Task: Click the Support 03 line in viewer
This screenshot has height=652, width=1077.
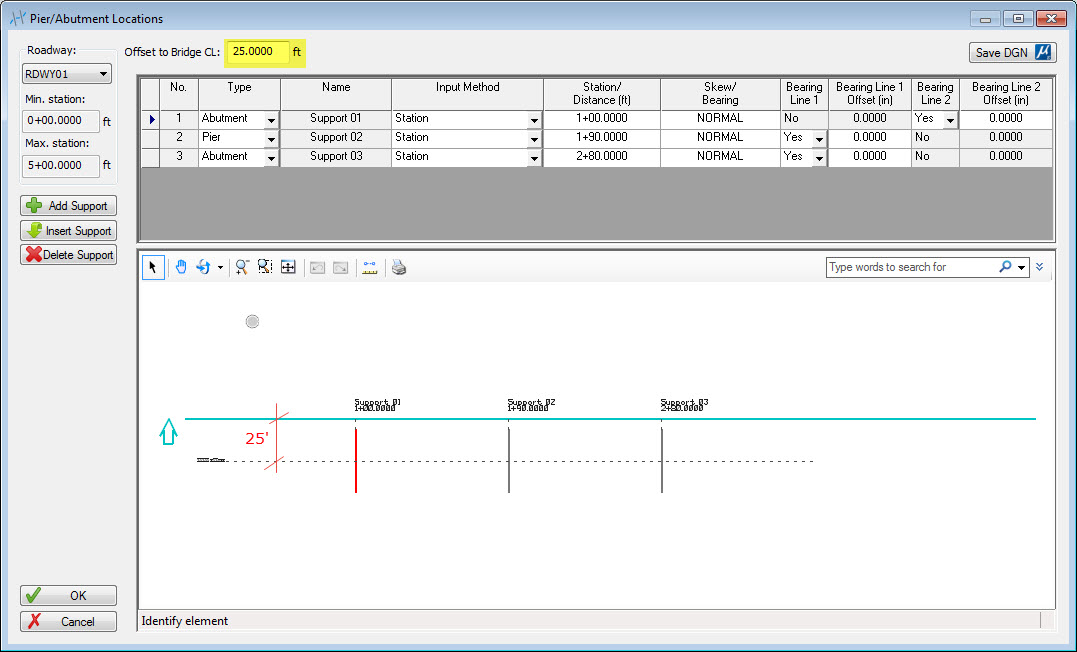Action: (x=662, y=460)
